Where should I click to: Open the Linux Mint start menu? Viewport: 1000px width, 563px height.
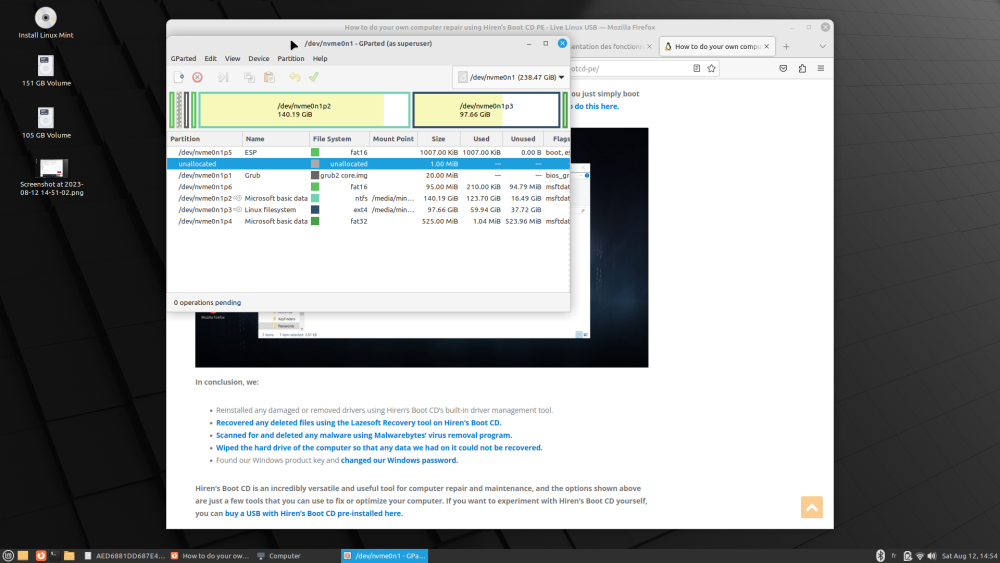pos(8,556)
